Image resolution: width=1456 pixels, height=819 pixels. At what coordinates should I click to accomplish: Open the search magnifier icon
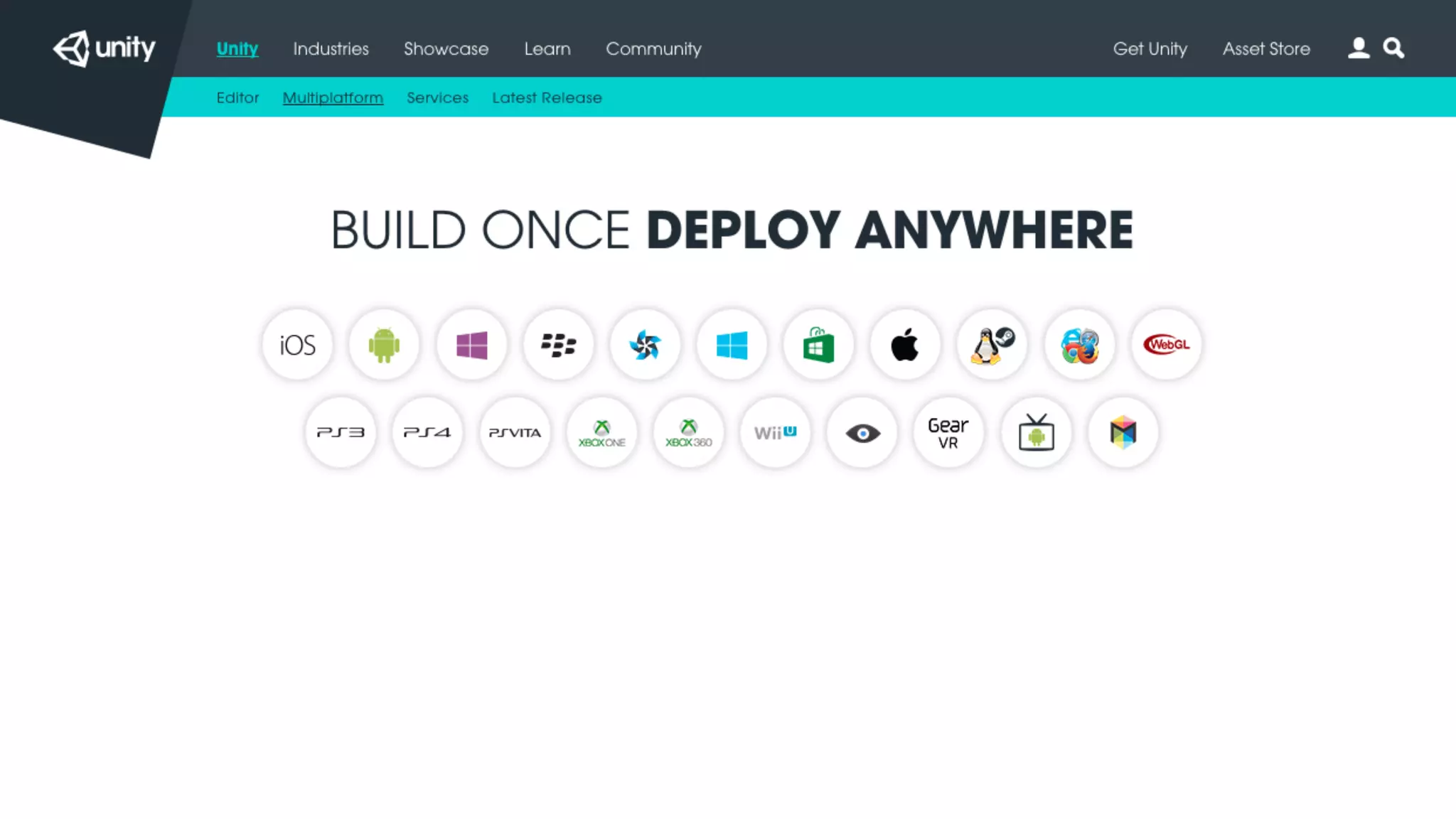tap(1393, 48)
